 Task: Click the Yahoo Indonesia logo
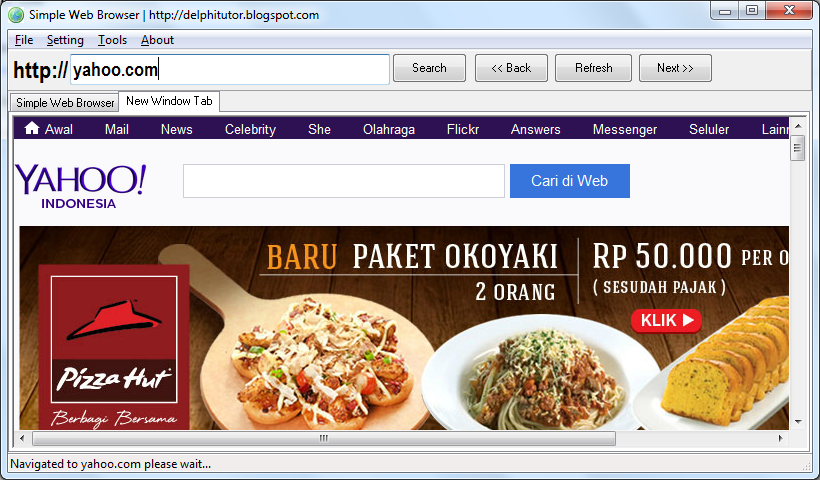[81, 186]
